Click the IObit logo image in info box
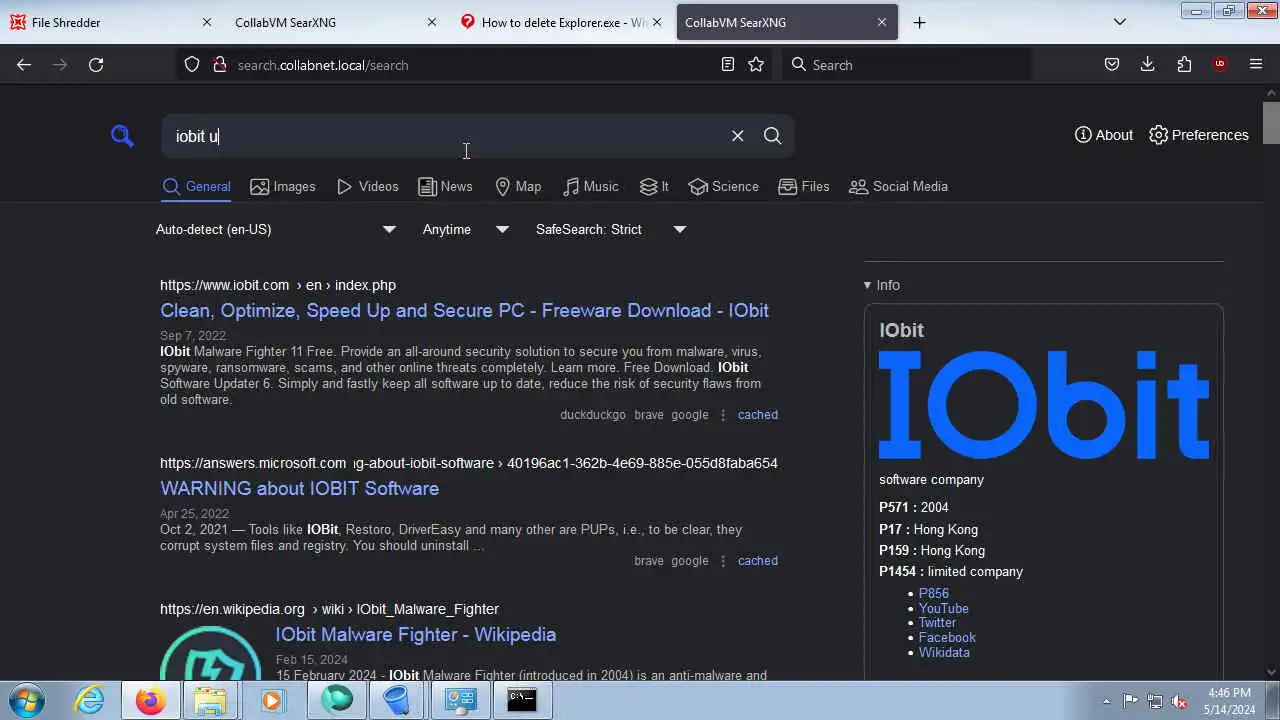This screenshot has width=1280, height=720. pos(1043,404)
